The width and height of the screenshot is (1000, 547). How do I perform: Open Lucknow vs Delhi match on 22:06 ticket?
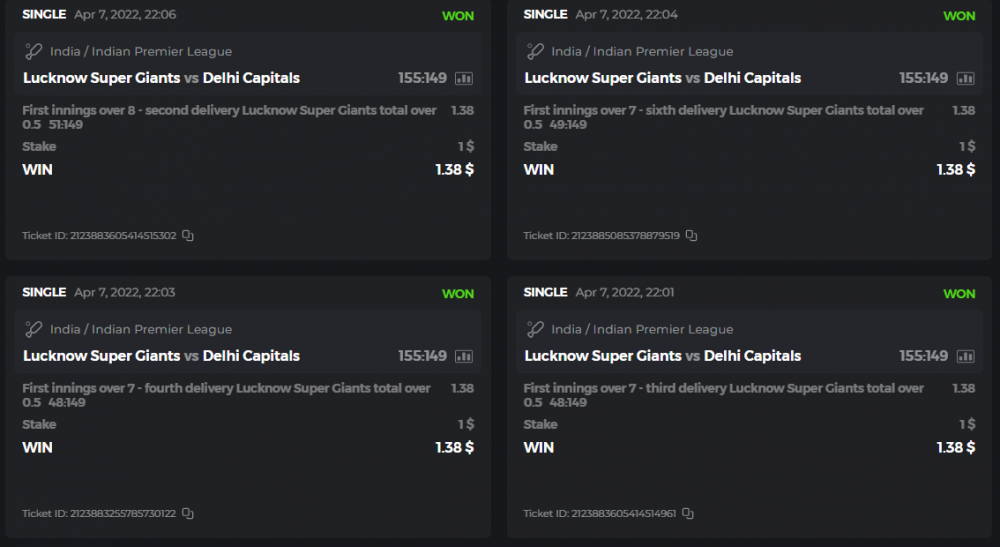(x=161, y=78)
